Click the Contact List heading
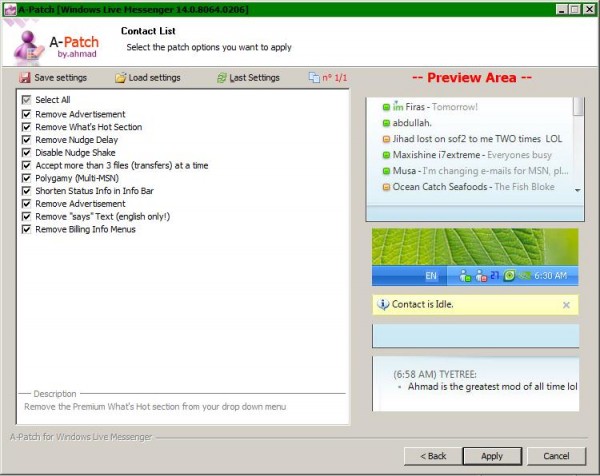600x476 pixels. coord(148,31)
